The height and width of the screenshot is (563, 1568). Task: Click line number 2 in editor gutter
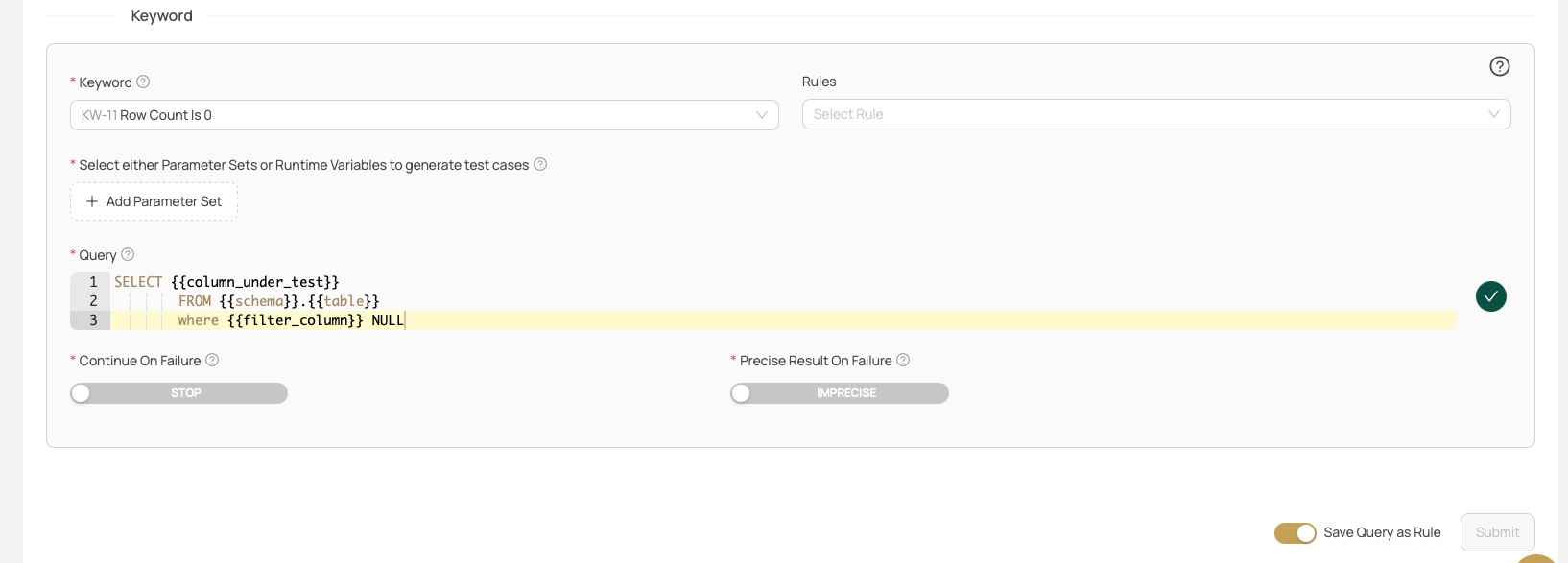93,301
